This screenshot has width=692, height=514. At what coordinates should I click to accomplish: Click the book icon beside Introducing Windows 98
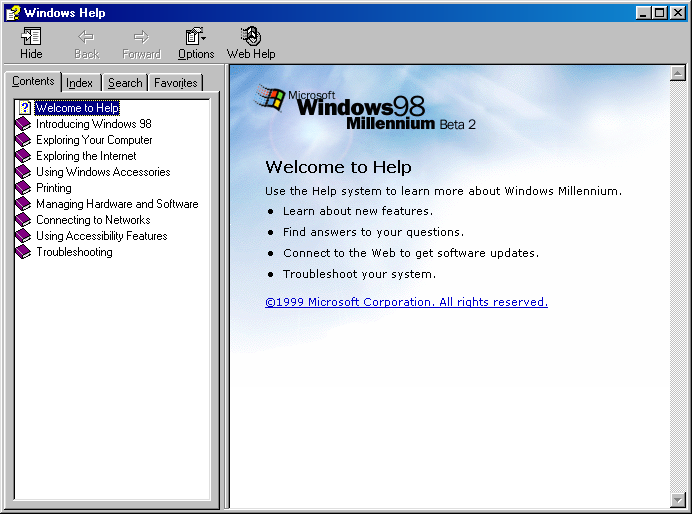tap(23, 124)
